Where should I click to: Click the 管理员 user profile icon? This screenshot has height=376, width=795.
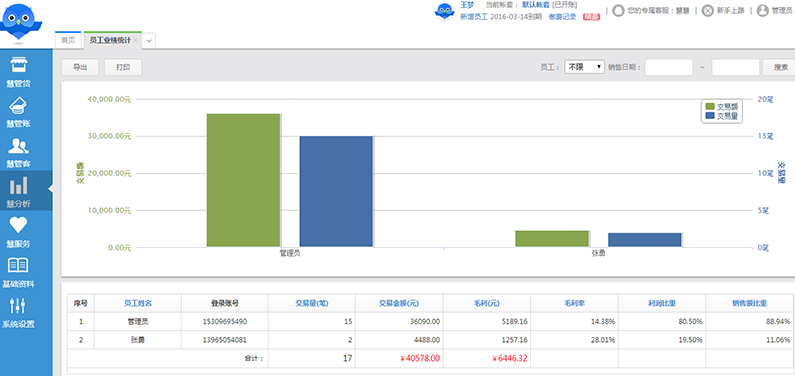pos(762,10)
